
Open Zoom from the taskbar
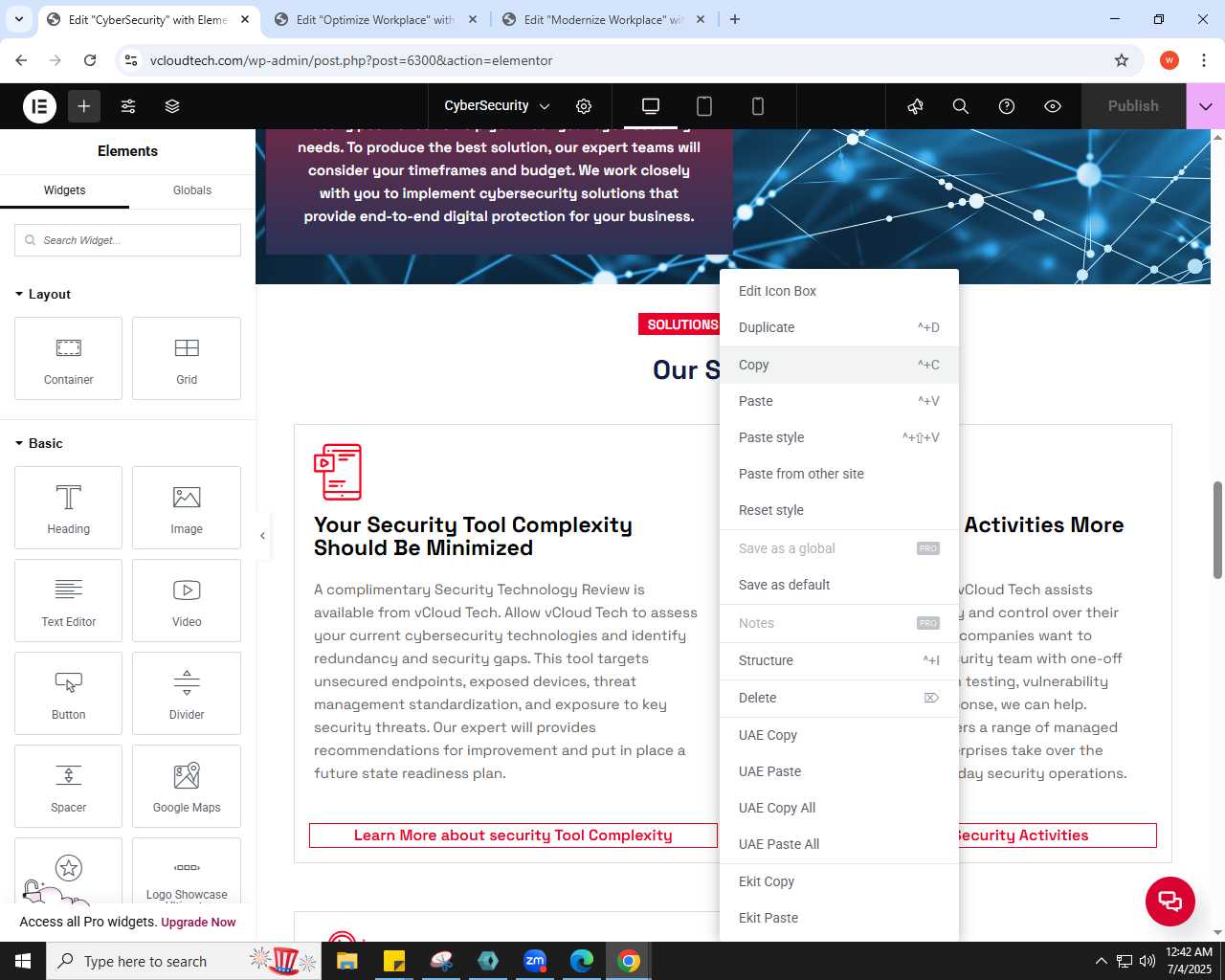click(535, 961)
